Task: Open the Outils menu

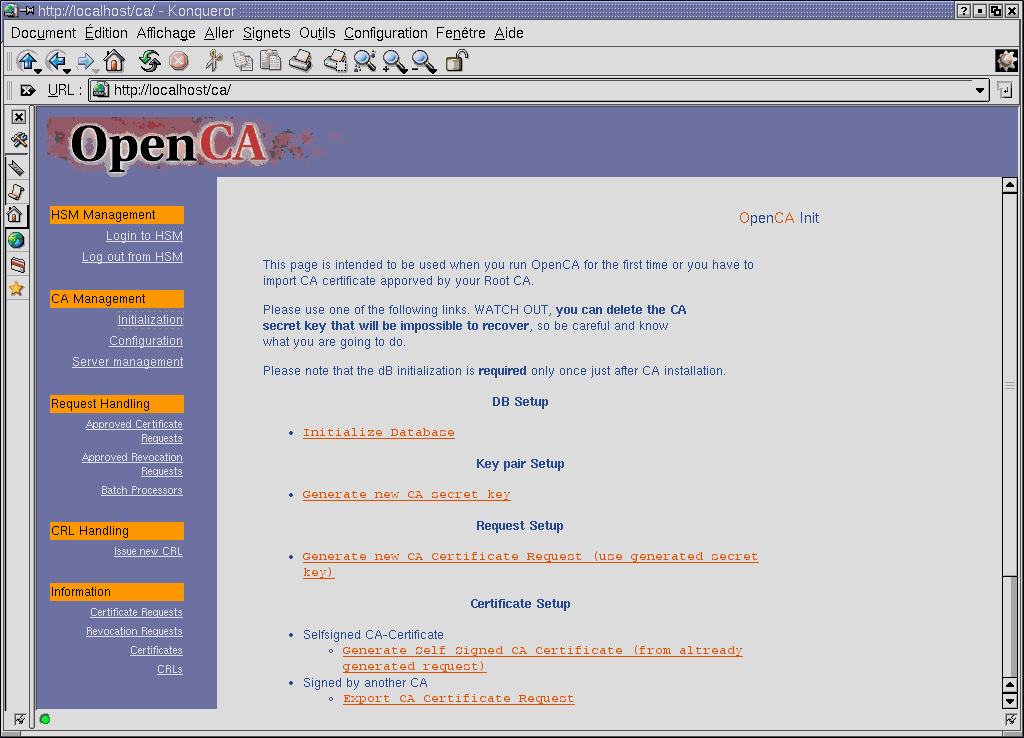Action: (x=317, y=33)
